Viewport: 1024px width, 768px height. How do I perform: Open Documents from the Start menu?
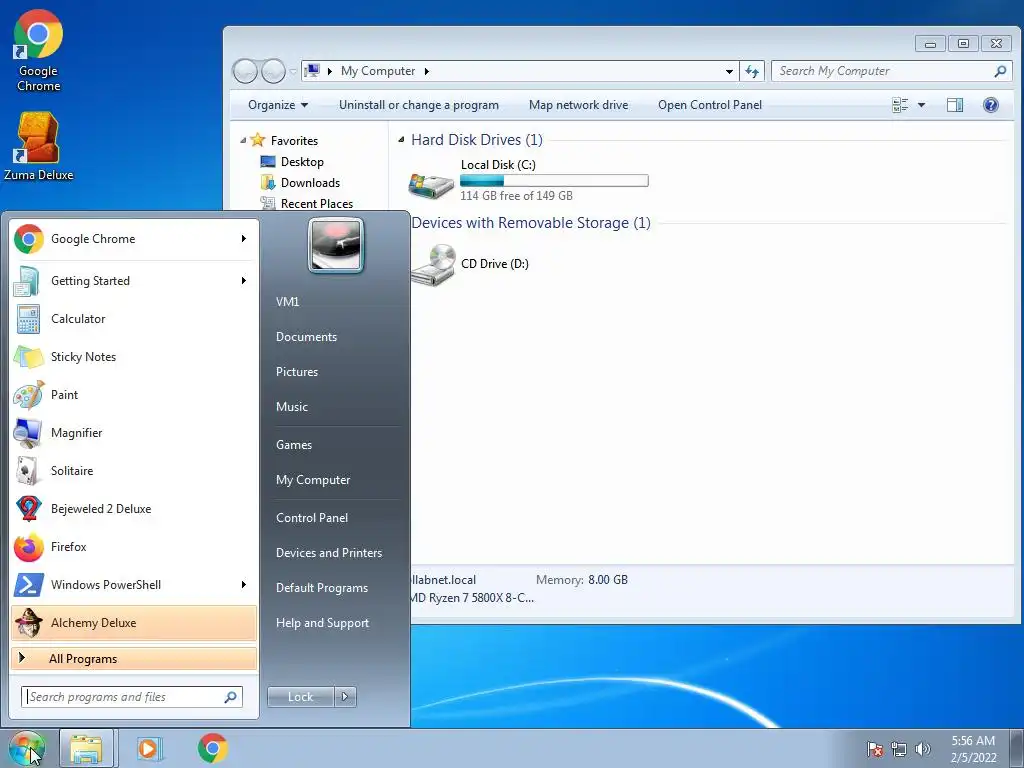[306, 337]
